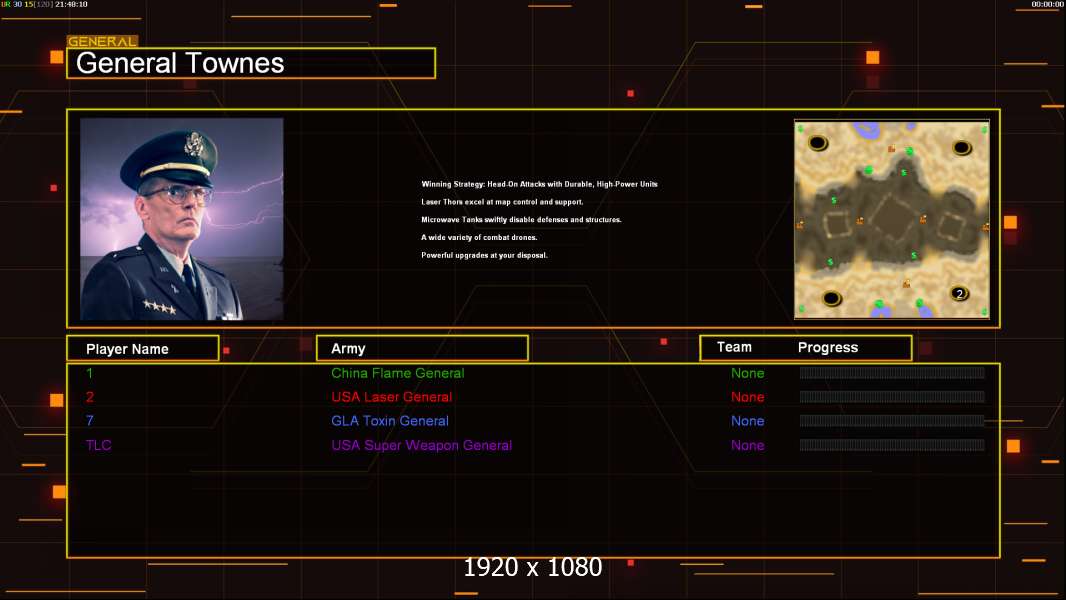Click the 'Winning Strategy: Head-On Attacks' text line
1066x600 pixels.
coord(539,184)
